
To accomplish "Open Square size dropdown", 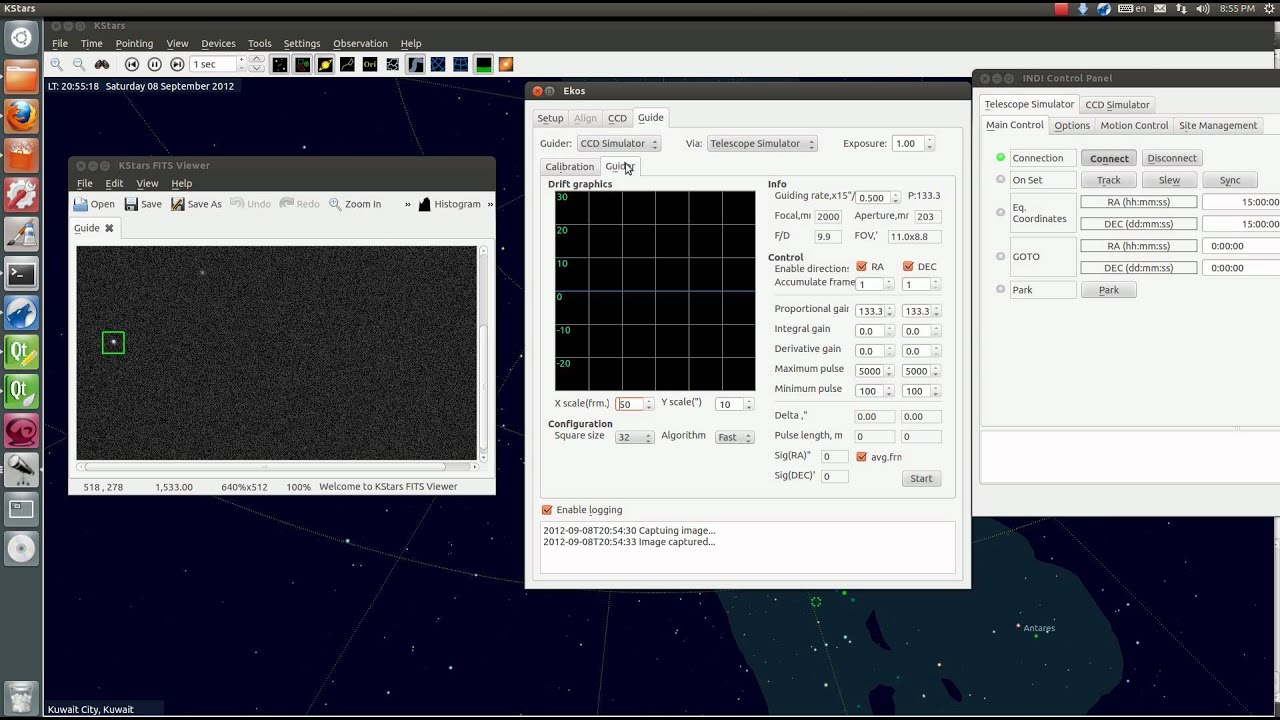I will pyautogui.click(x=634, y=437).
